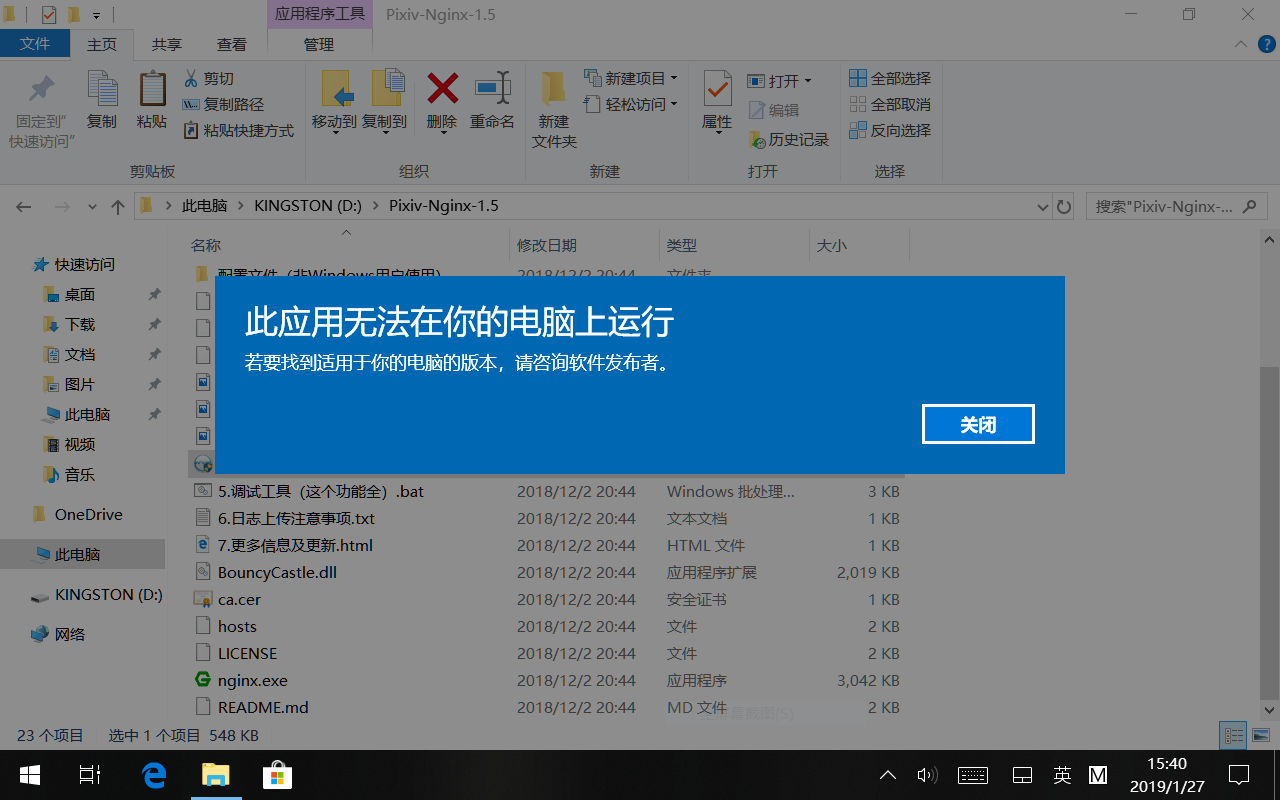Sort by the 大小 column header
1280x800 pixels.
[859, 245]
